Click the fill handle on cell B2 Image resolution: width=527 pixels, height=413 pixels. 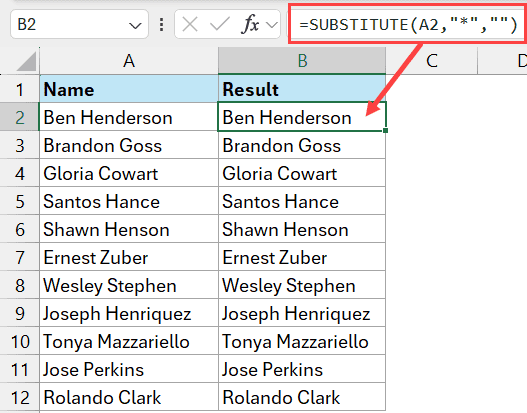click(x=385, y=130)
